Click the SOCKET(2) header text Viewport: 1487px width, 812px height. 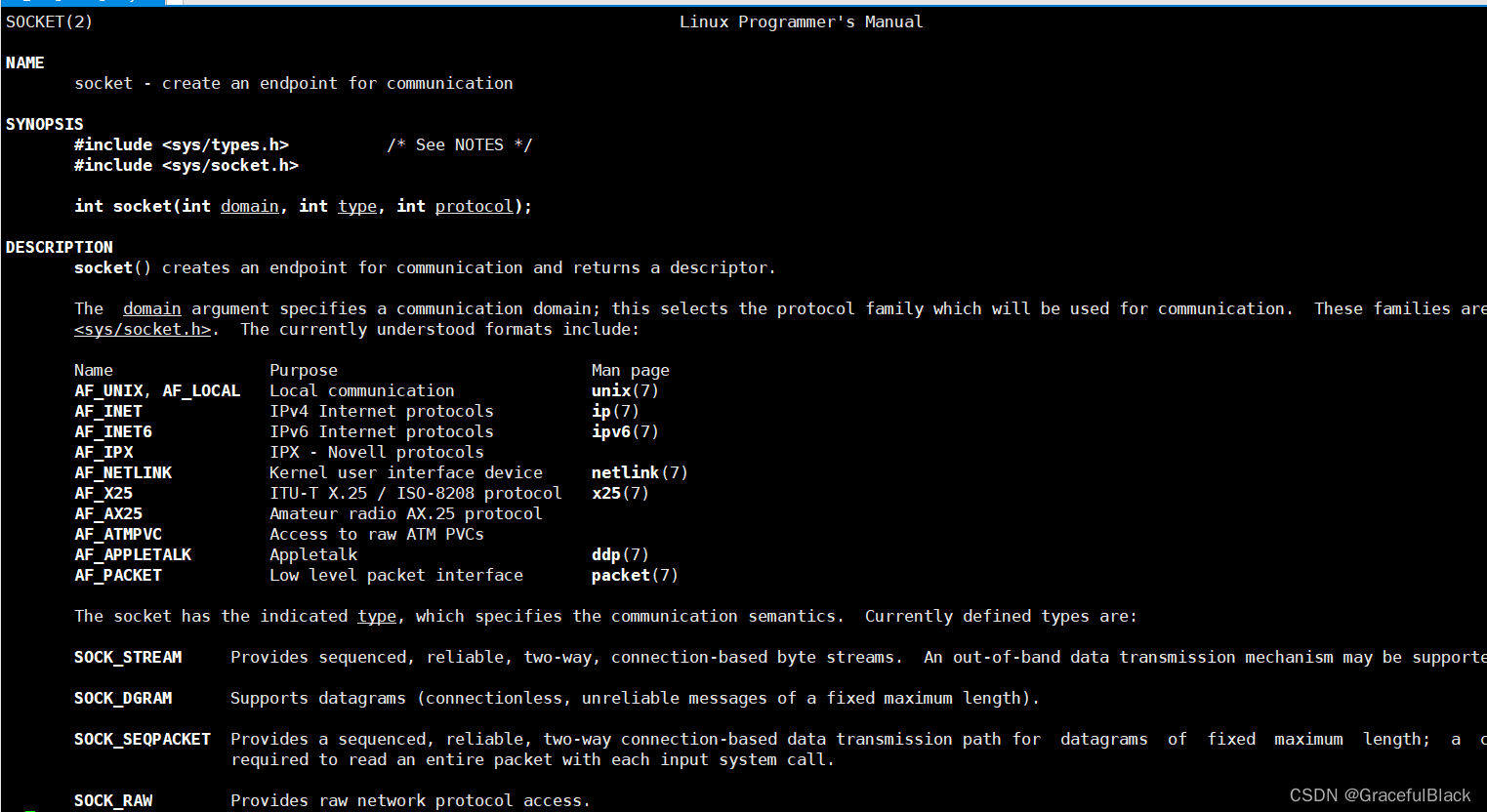(x=49, y=21)
